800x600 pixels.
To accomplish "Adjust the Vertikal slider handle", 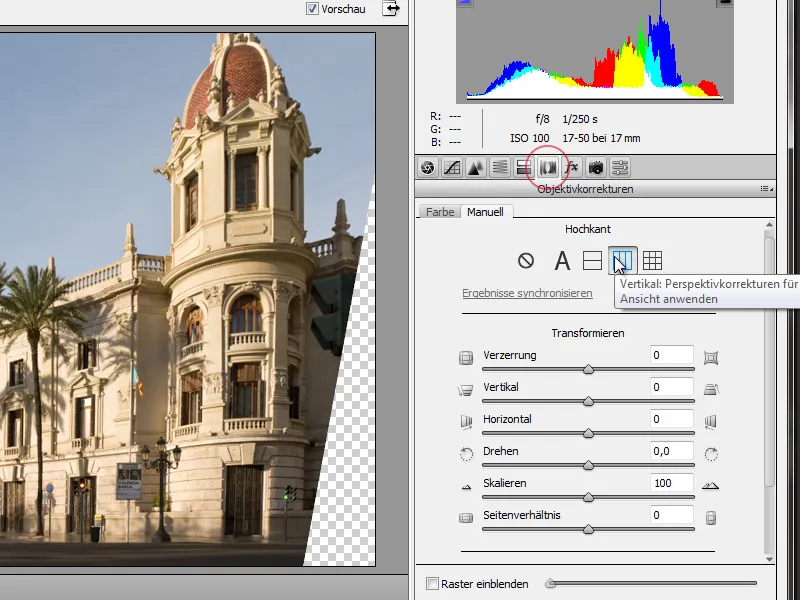I will [x=588, y=402].
